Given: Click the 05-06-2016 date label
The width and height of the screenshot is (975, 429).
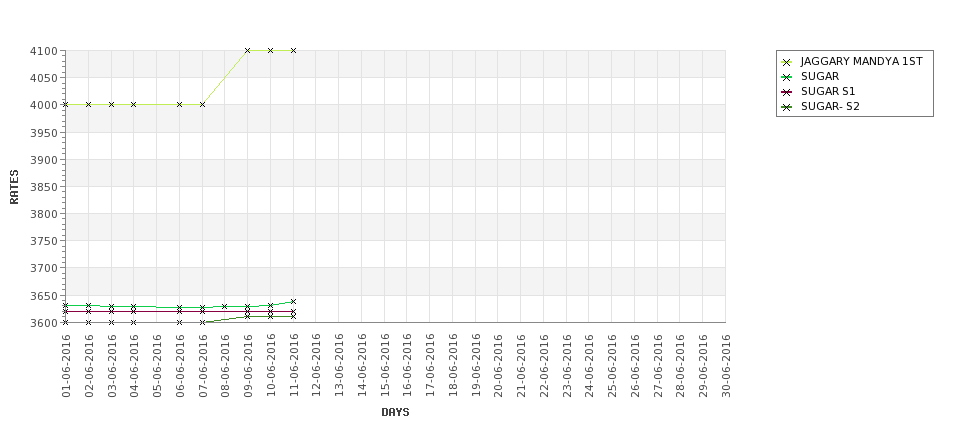Looking at the screenshot, I should point(157,366).
